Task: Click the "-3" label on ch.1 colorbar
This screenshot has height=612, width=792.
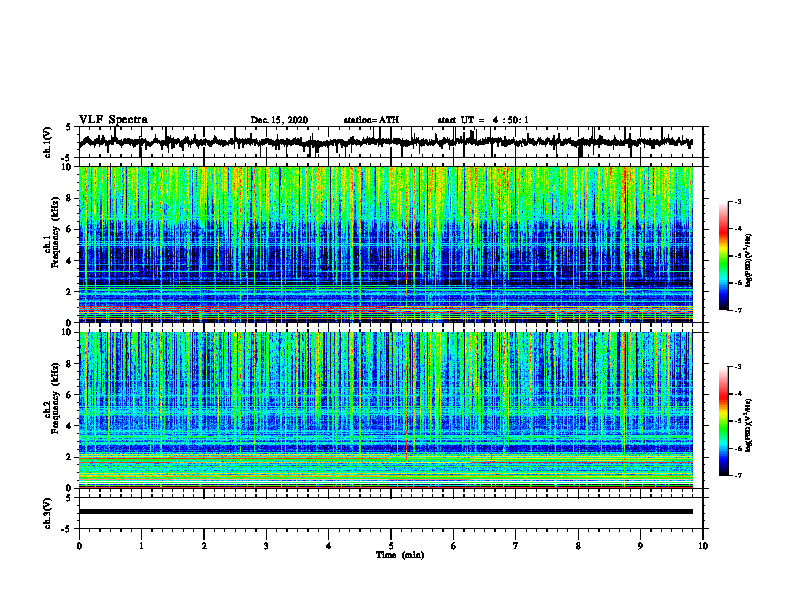Action: point(737,202)
